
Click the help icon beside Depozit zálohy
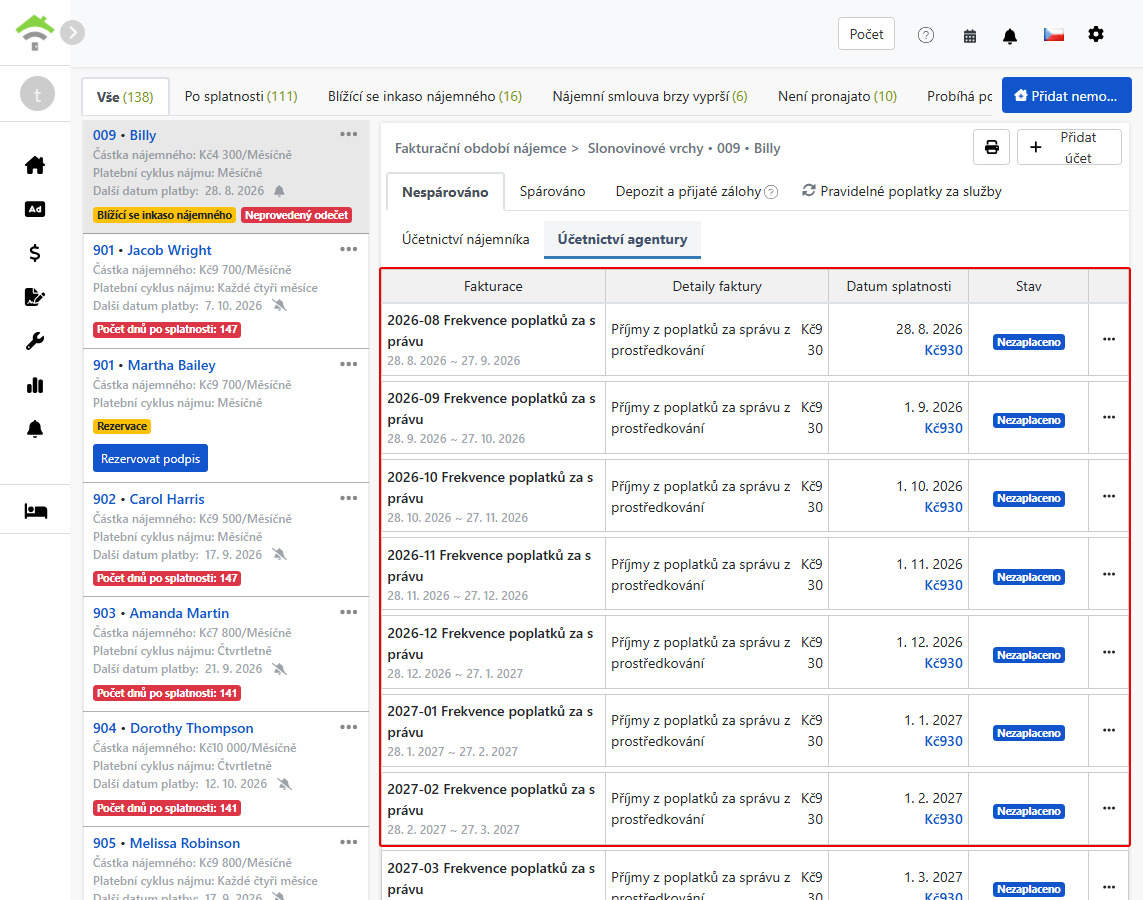(x=771, y=192)
